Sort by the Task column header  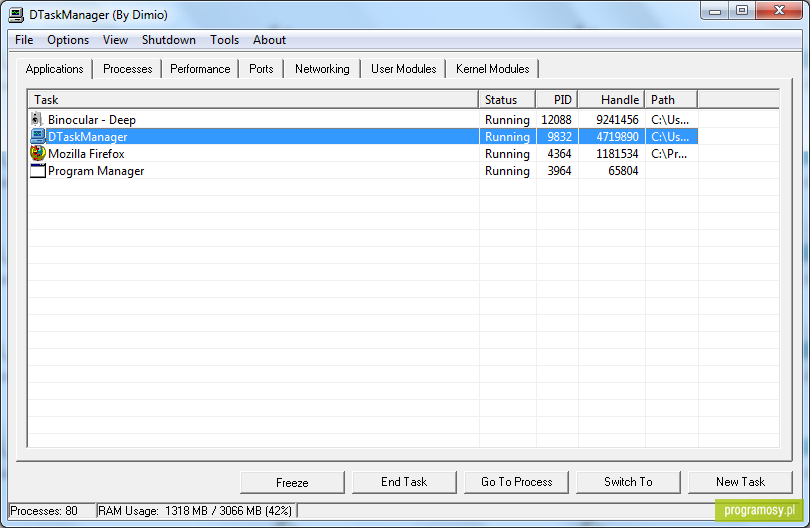pyautogui.click(x=254, y=100)
